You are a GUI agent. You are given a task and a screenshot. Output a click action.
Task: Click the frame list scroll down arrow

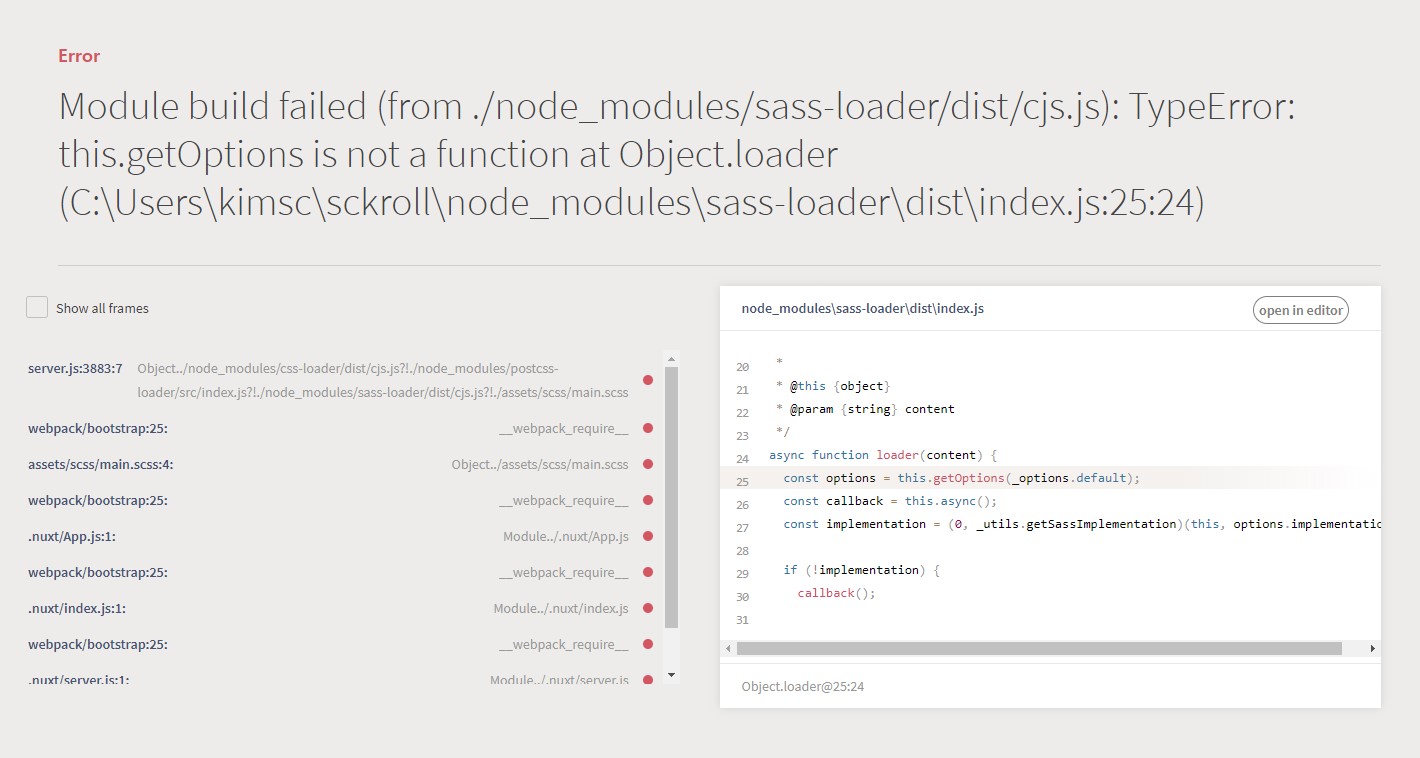point(671,675)
